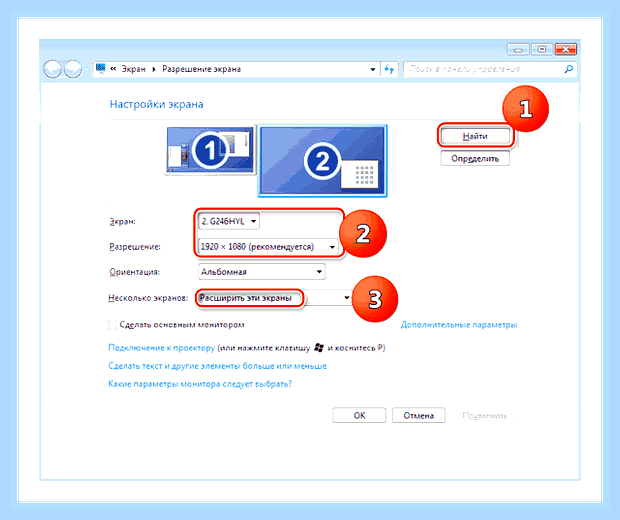
Task: Click the control panel icon in address bar
Action: (100, 68)
